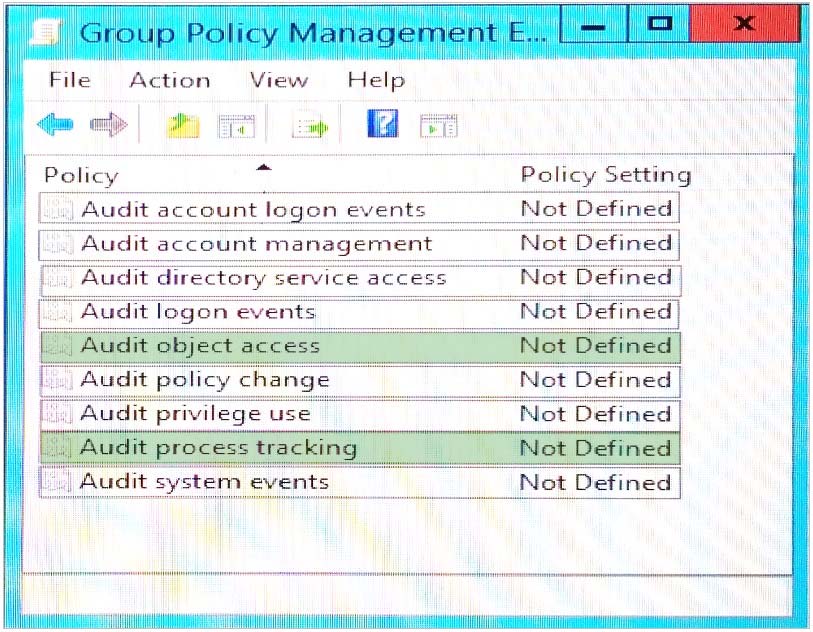The width and height of the screenshot is (813, 632).
Task: Click Not Defined for Audit policy change
Action: (596, 380)
